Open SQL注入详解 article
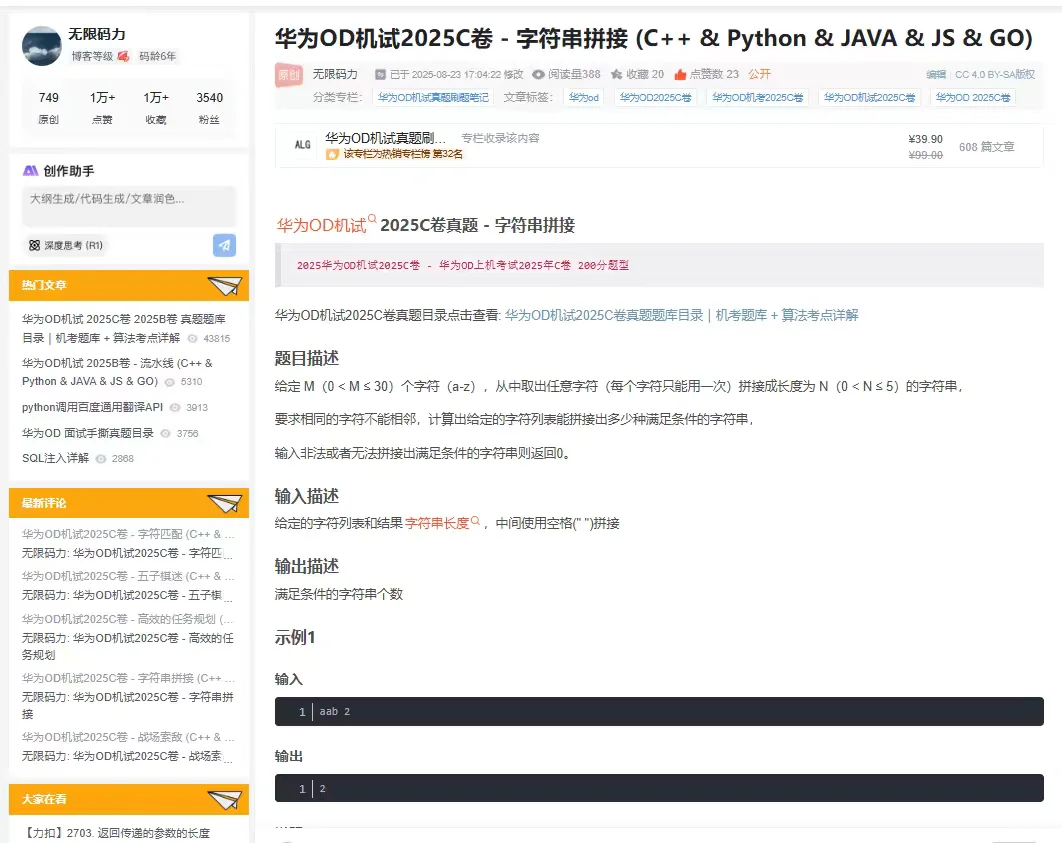This screenshot has width=1062, height=843. (56, 458)
